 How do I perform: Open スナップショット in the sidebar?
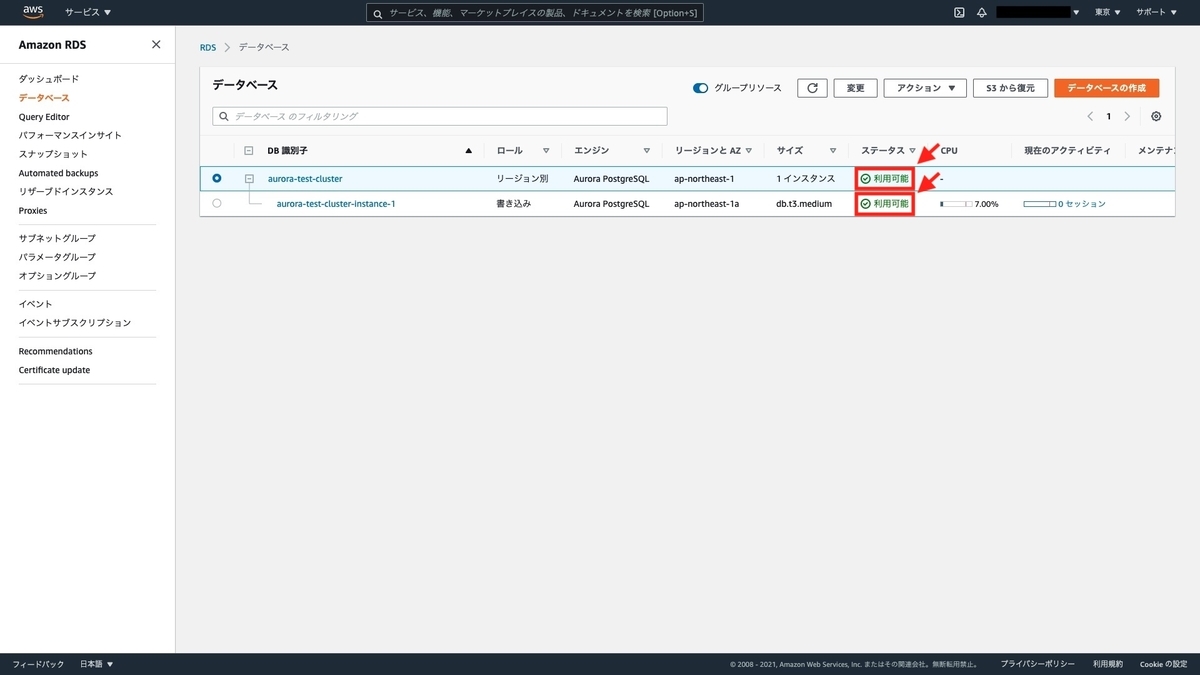[53, 154]
